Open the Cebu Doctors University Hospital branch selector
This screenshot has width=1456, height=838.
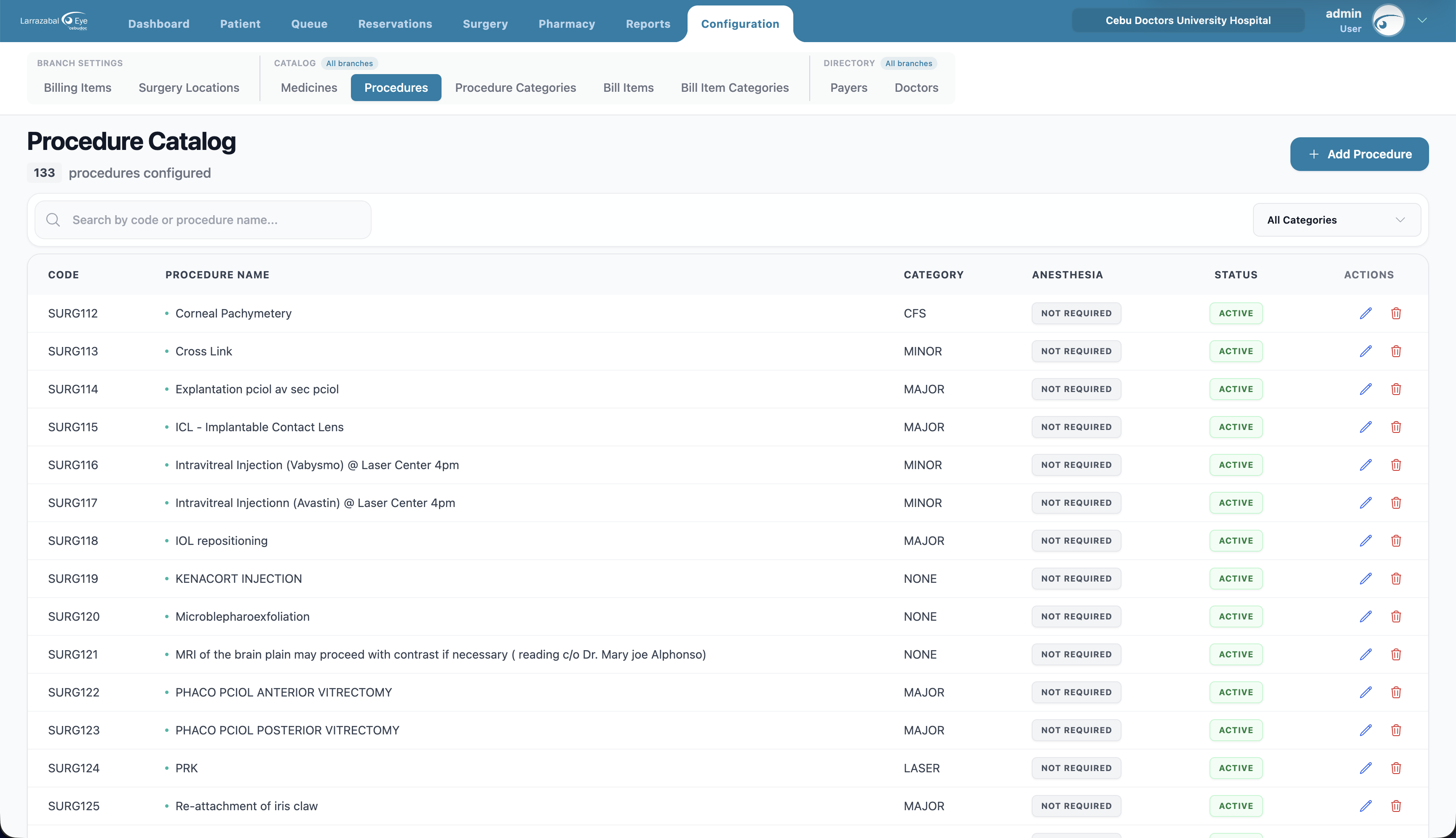pos(1188,20)
